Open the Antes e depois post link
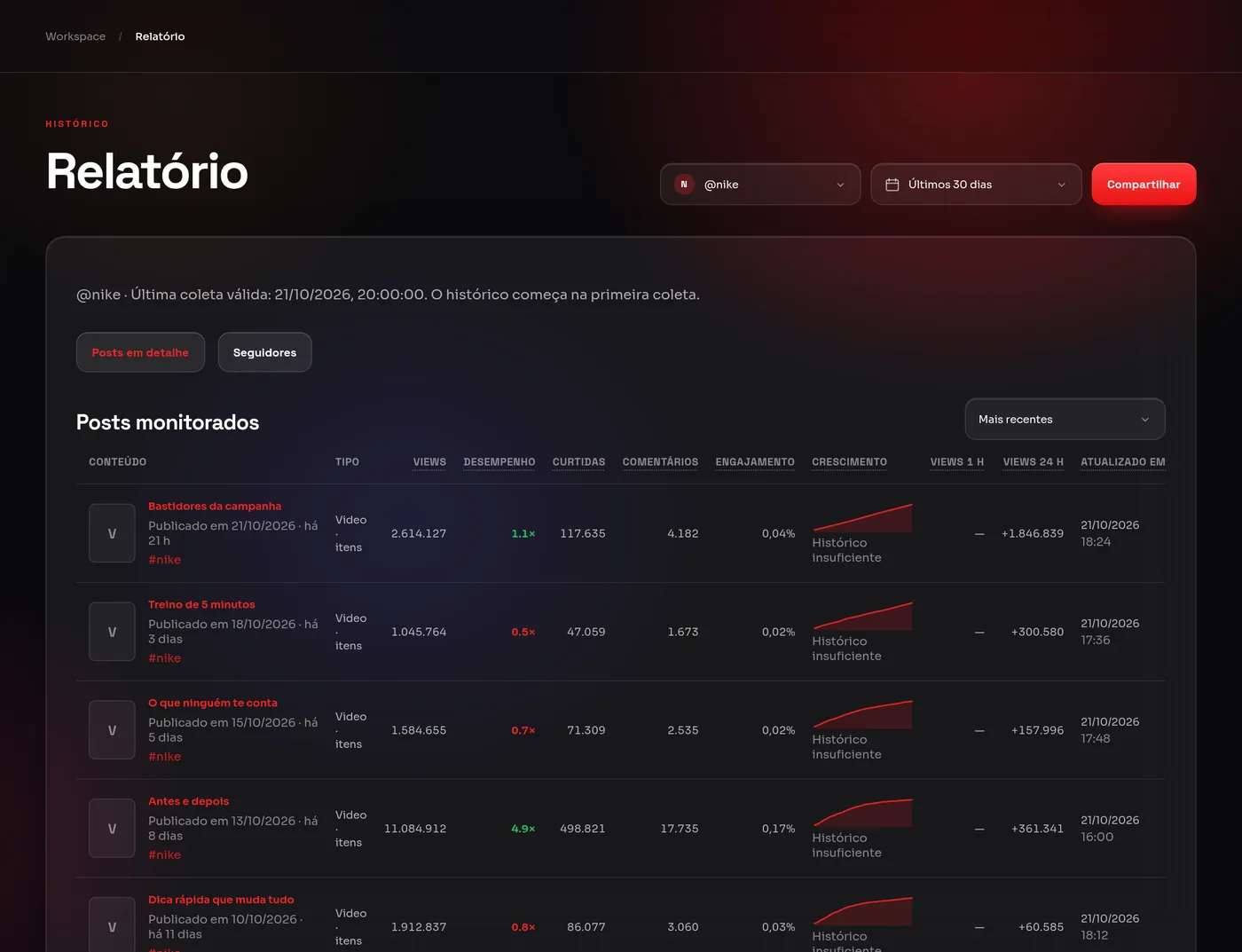The width and height of the screenshot is (1242, 952). click(x=188, y=801)
